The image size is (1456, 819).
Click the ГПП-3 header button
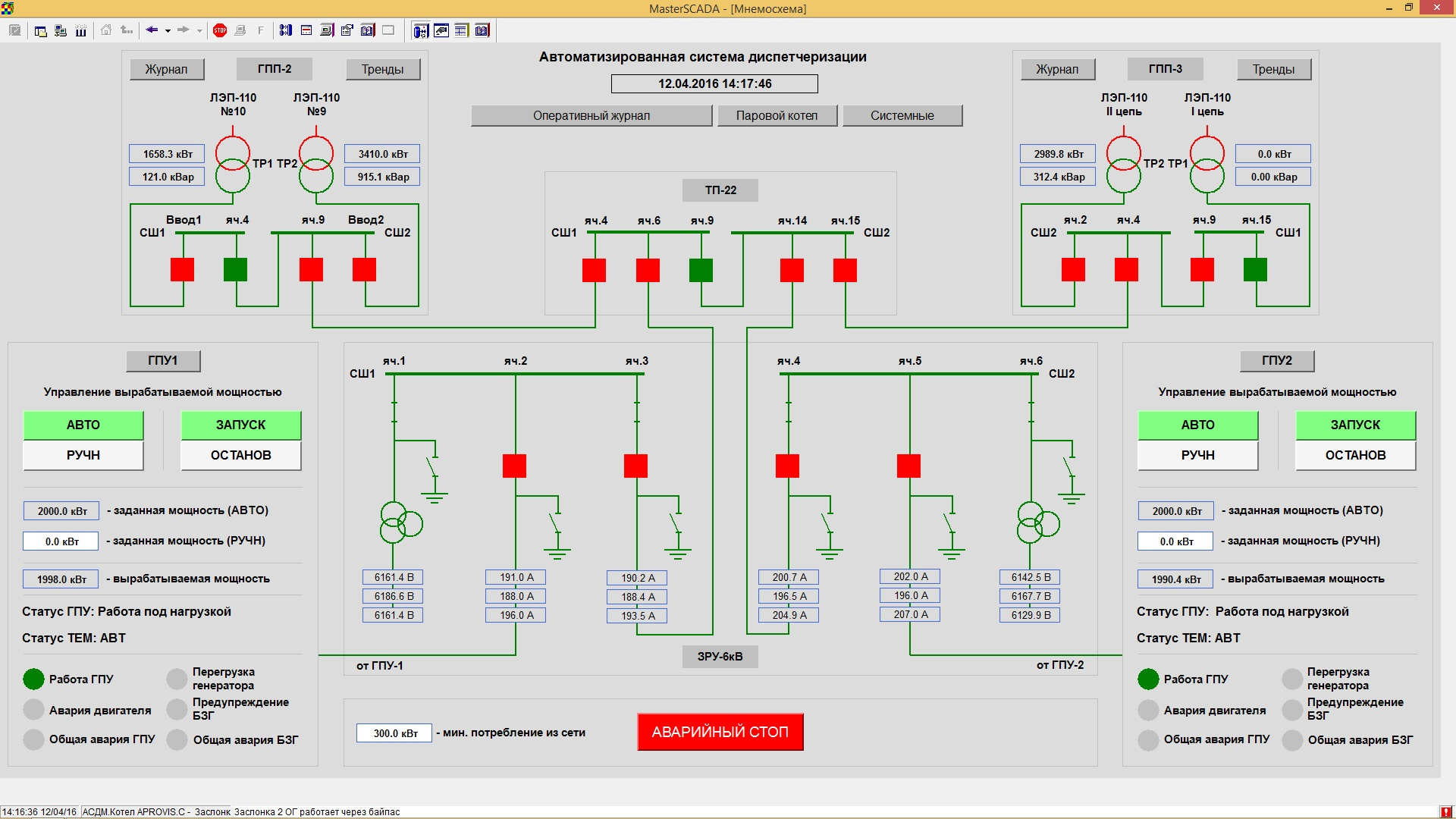(x=1166, y=69)
